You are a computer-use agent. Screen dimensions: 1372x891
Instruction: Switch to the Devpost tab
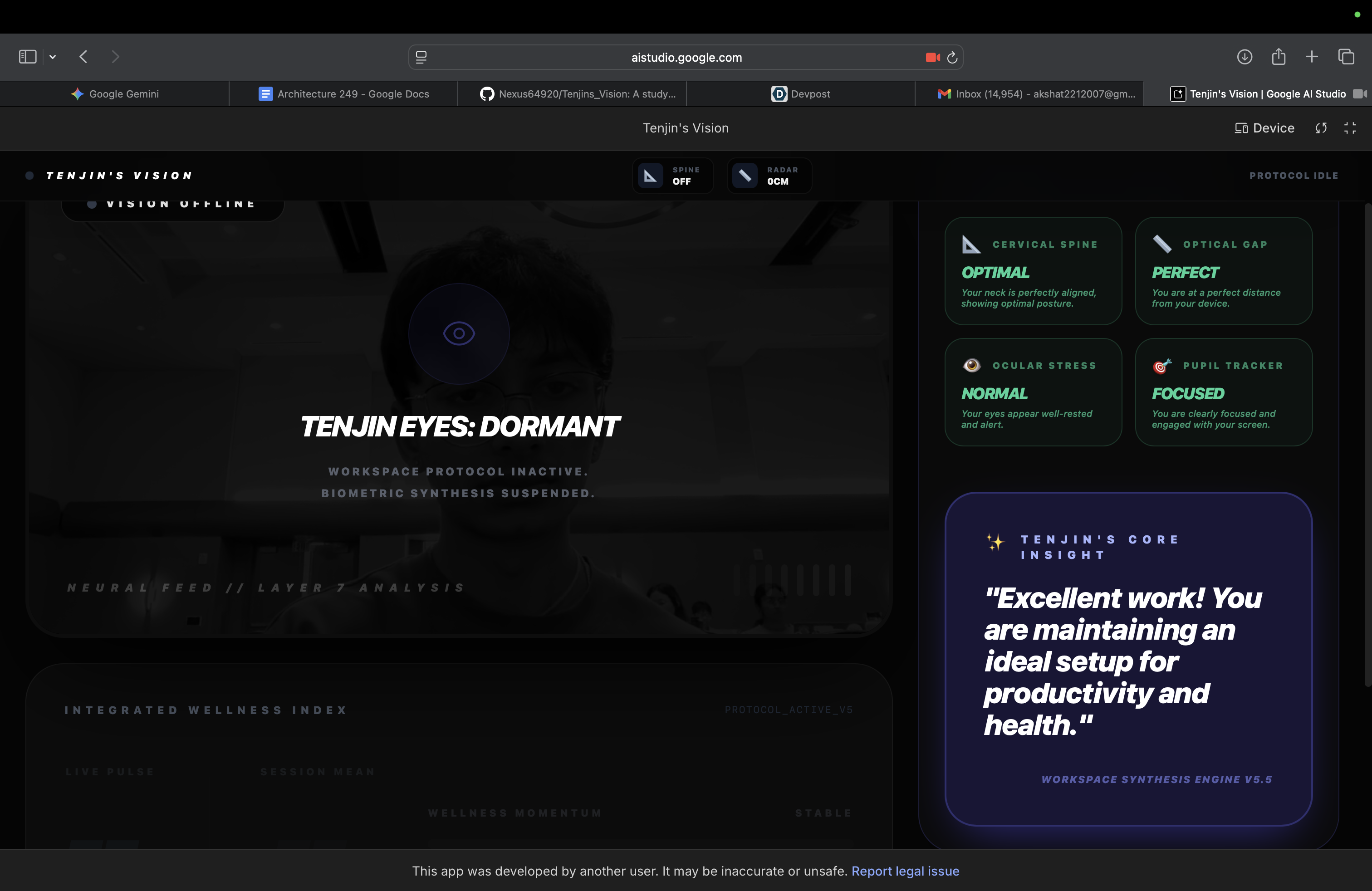click(x=801, y=94)
